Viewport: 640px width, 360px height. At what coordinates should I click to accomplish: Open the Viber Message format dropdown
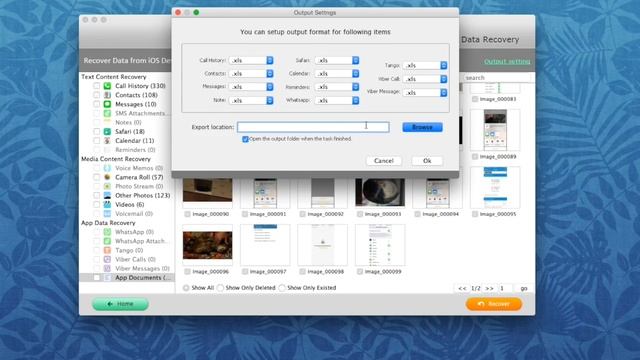click(425, 93)
